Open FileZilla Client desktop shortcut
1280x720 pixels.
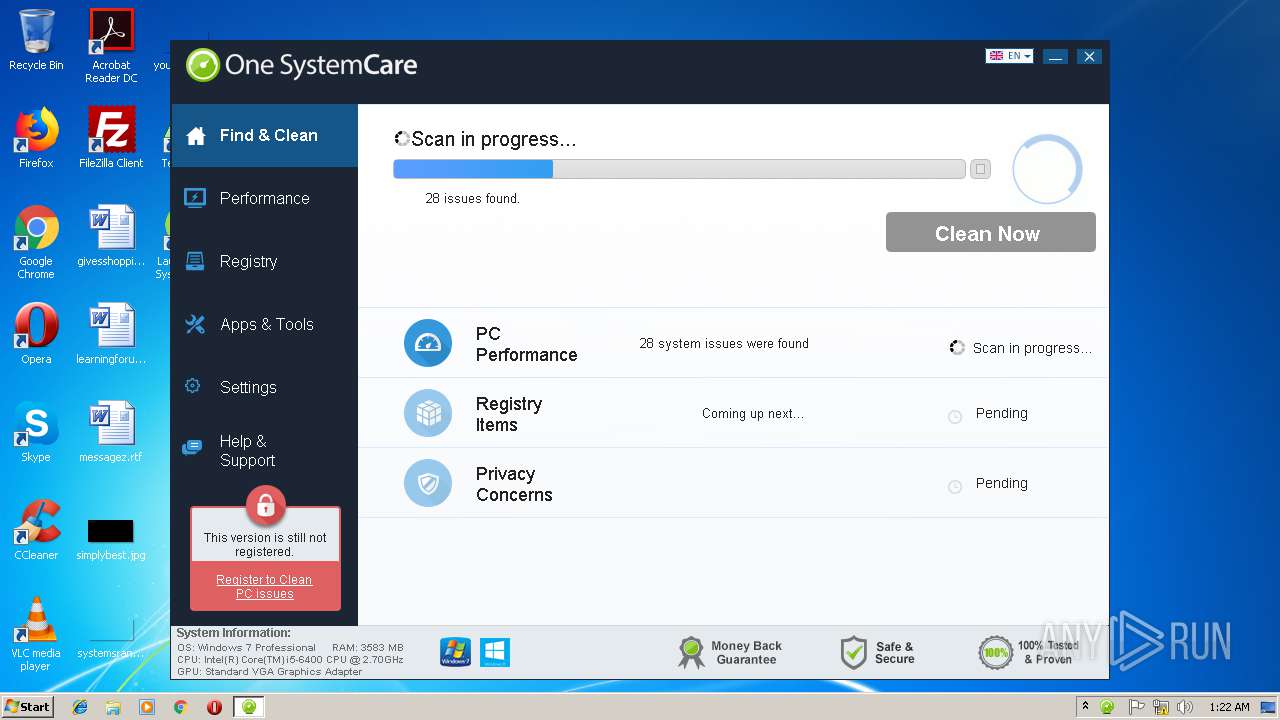(x=111, y=137)
